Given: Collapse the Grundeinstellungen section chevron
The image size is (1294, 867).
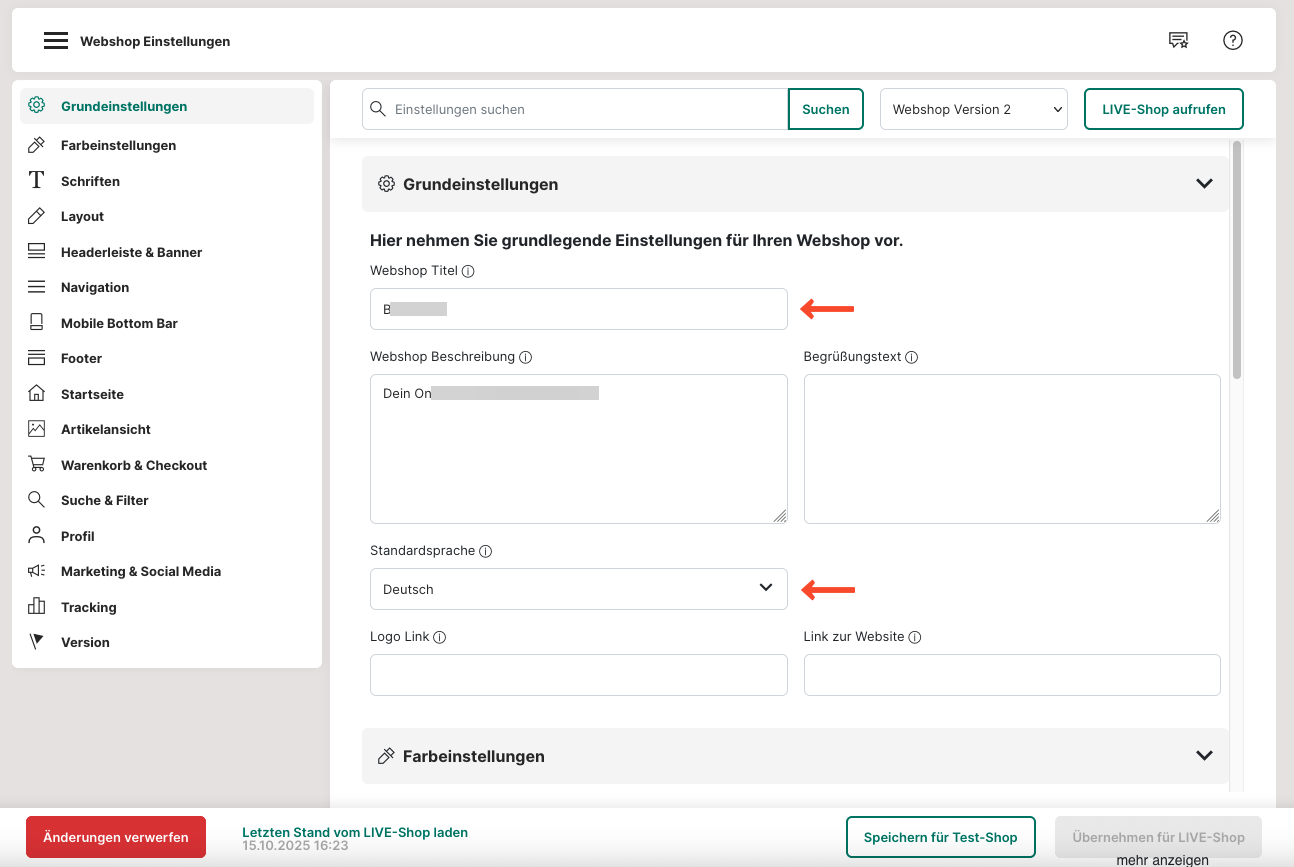Looking at the screenshot, I should [x=1204, y=184].
